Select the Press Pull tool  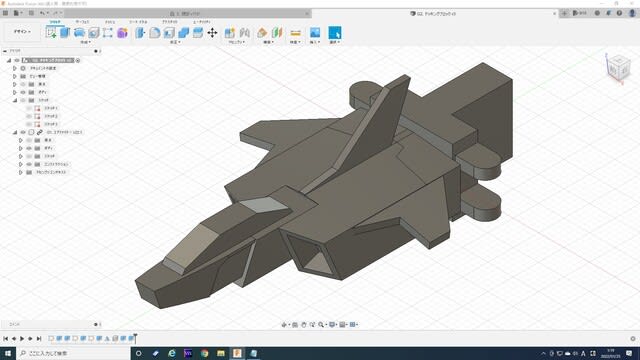pos(140,33)
